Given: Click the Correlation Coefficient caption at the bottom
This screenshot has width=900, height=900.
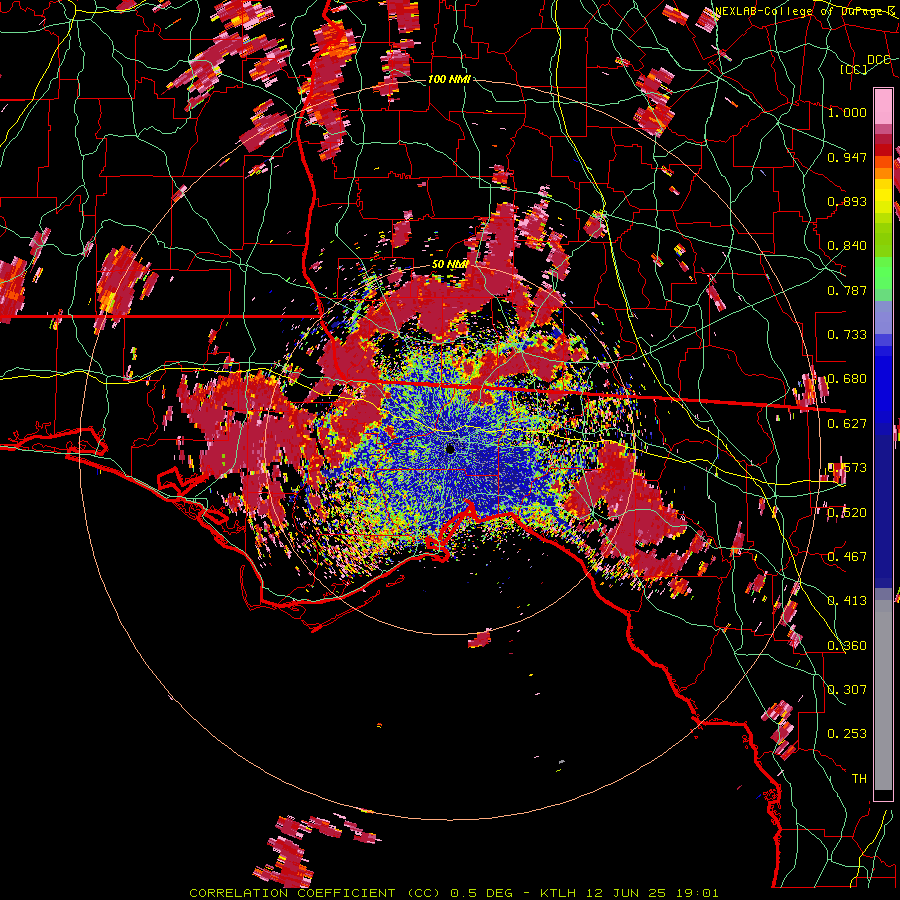Looking at the screenshot, I should click(454, 893).
